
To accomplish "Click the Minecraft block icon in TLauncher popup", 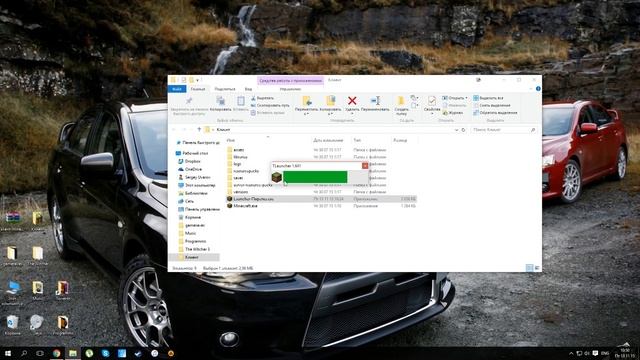I will (277, 177).
